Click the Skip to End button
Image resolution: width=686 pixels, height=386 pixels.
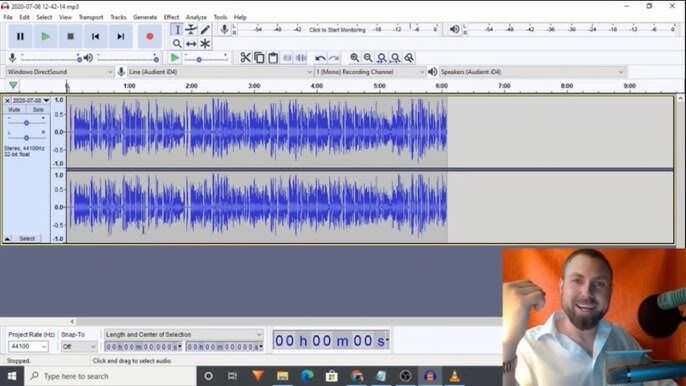pyautogui.click(x=120, y=36)
